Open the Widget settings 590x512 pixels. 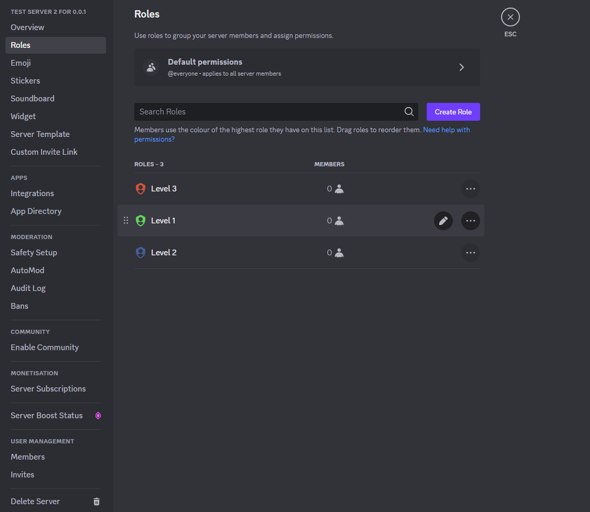click(56, 116)
